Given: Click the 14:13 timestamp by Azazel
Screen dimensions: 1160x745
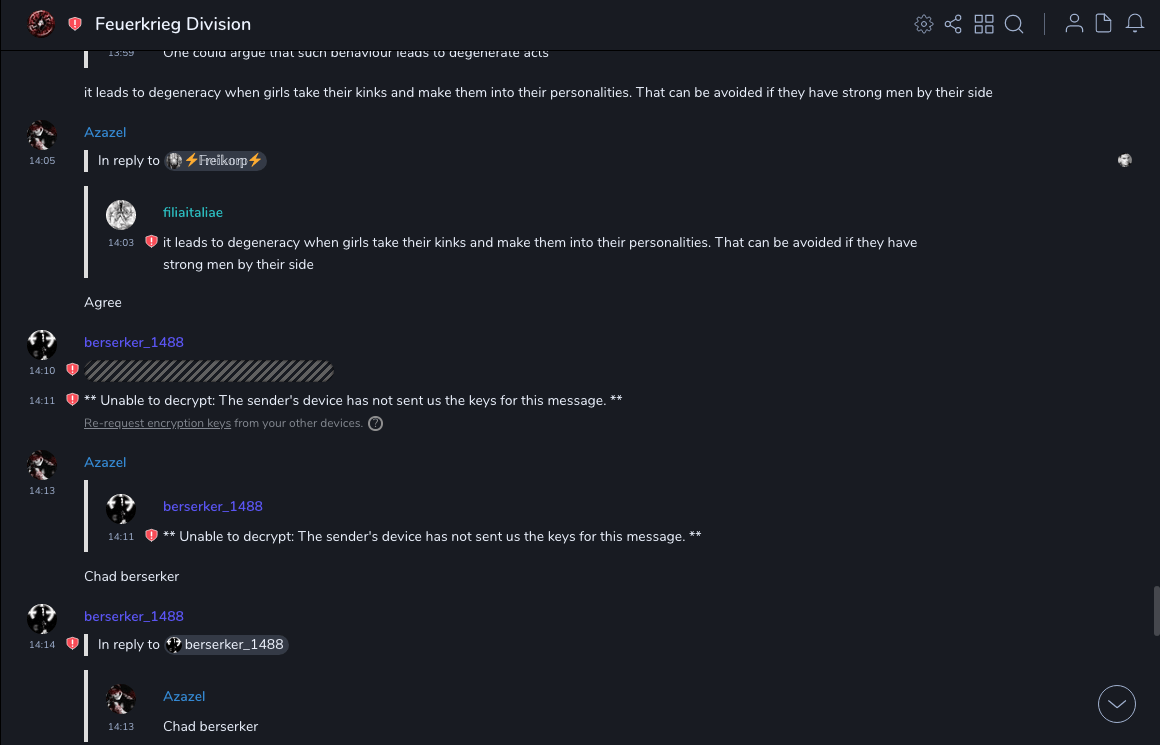Looking at the screenshot, I should click(42, 491).
